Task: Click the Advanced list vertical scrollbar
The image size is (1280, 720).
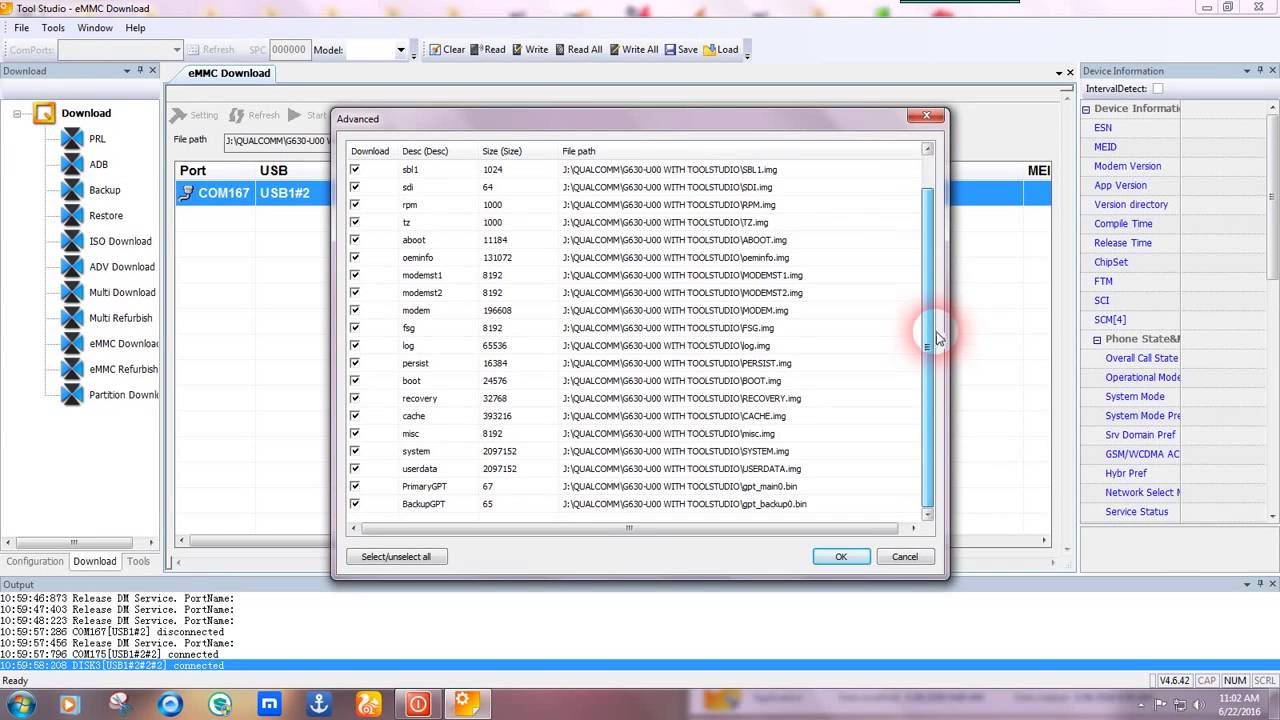Action: pyautogui.click(x=927, y=346)
